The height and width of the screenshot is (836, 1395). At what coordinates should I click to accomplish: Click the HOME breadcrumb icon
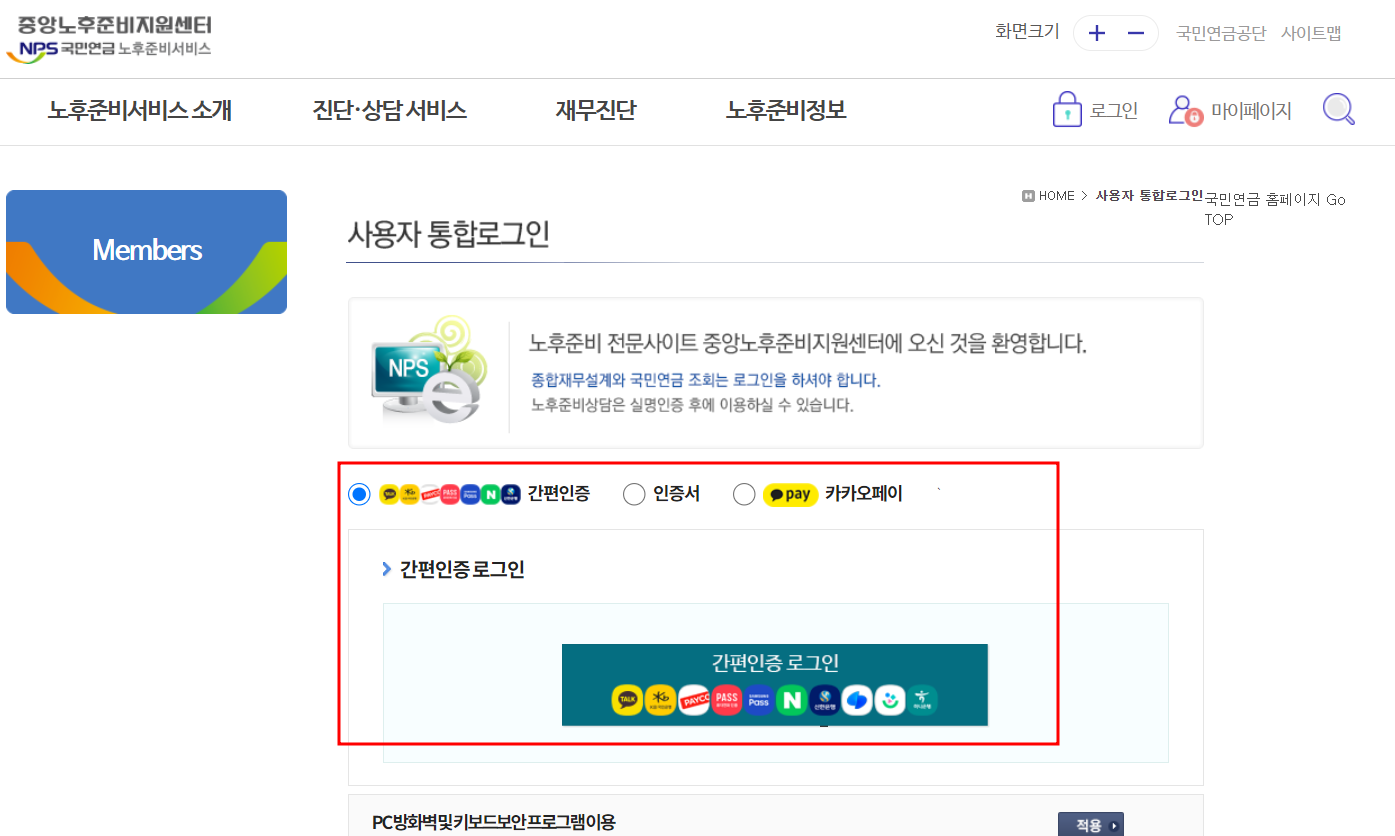coord(1028,196)
